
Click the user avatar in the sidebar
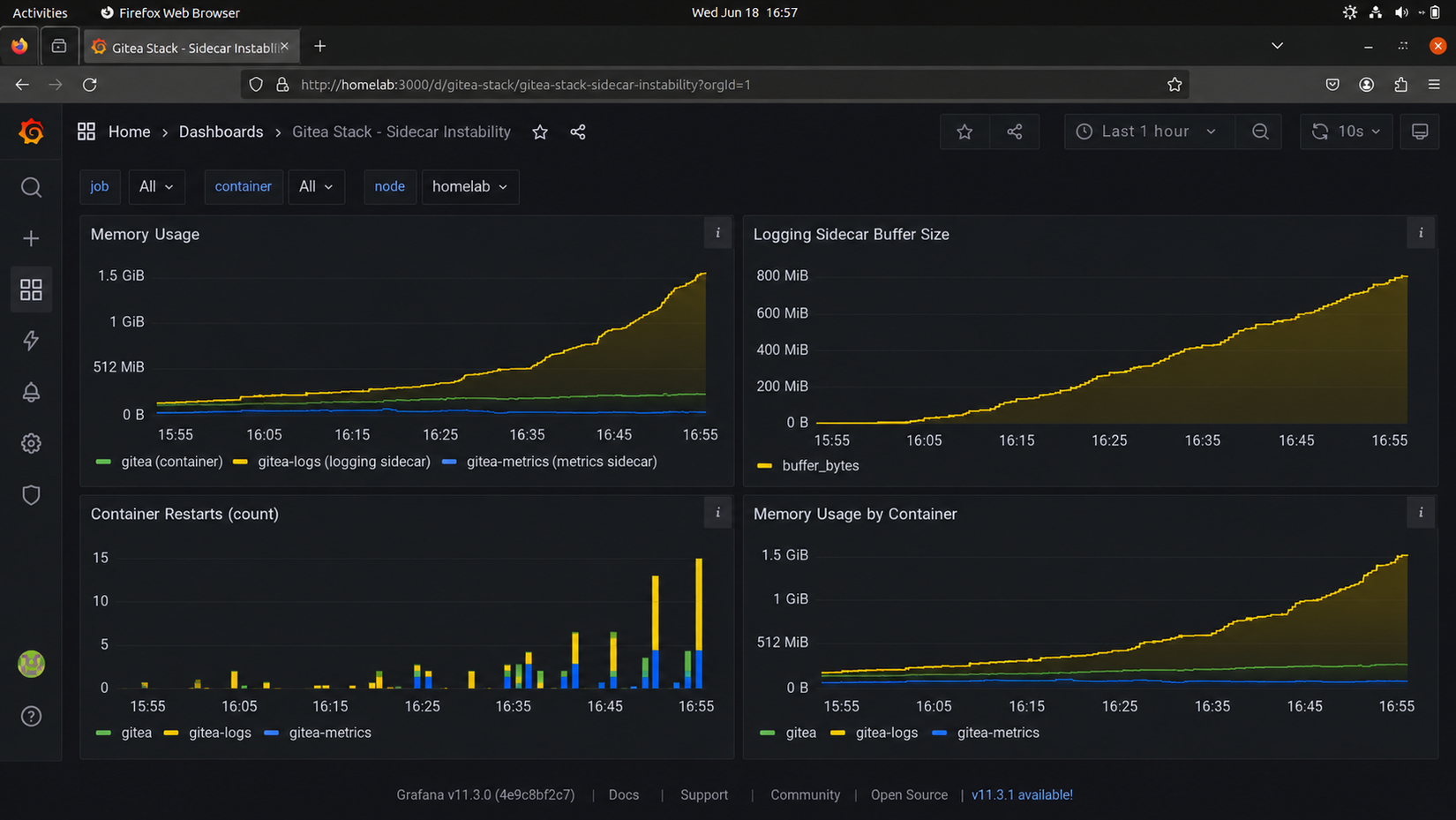(31, 664)
